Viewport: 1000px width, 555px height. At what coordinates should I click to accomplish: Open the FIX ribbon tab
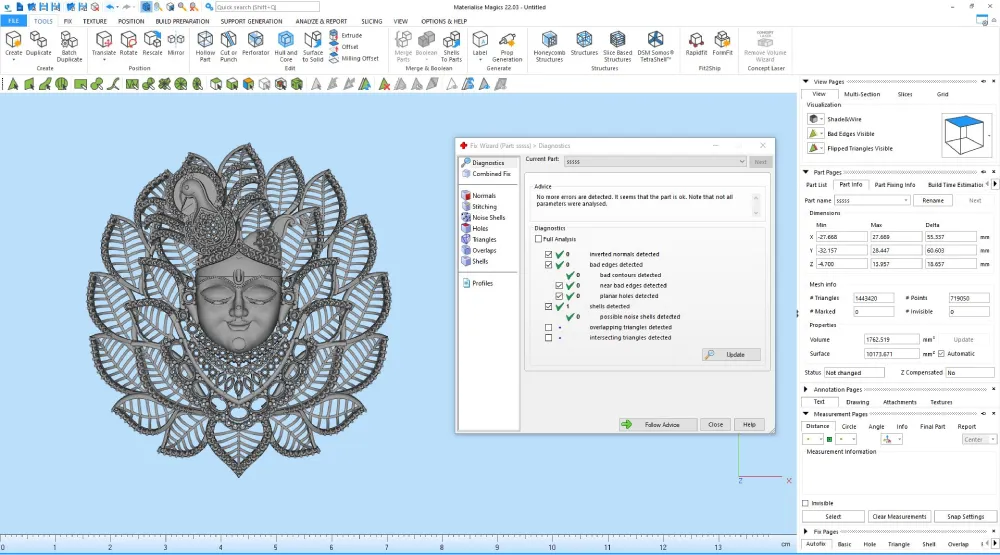coord(68,21)
